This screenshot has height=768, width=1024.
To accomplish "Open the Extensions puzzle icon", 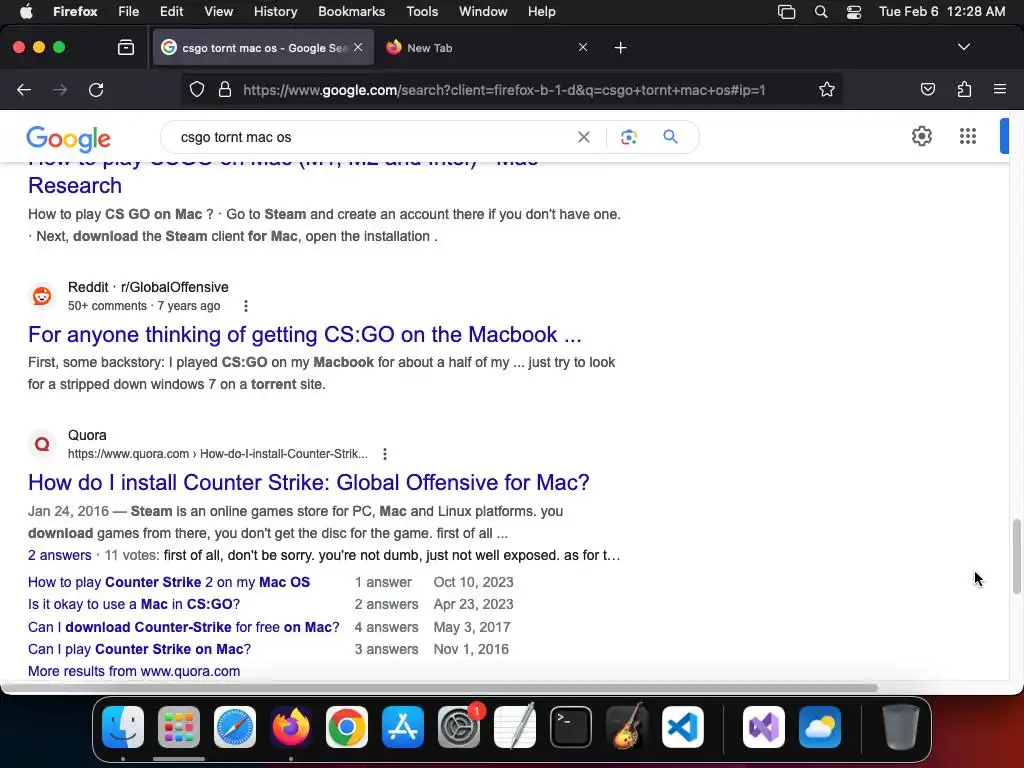I will pyautogui.click(x=964, y=89).
